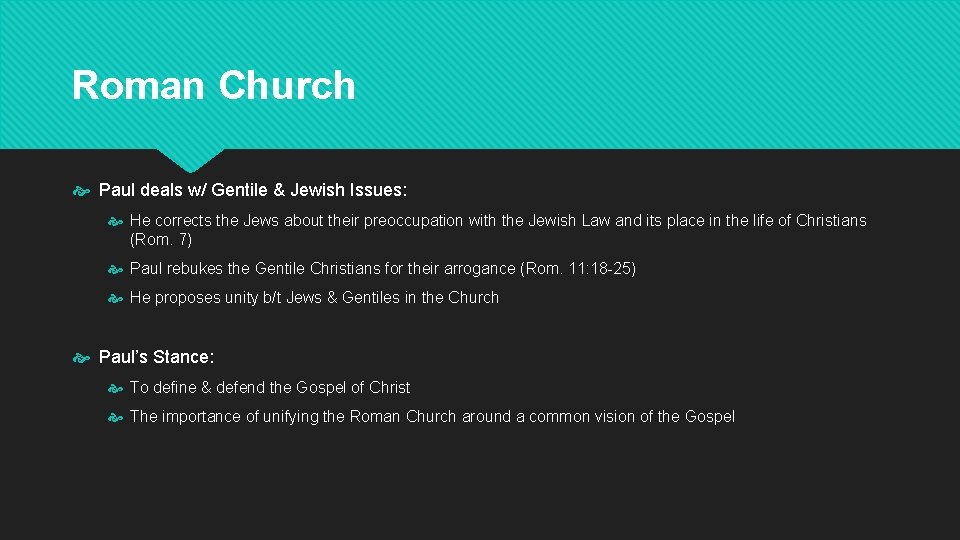
Task: Click the "He proposes unity b/t Jews & Gentiles" line
Action: click(x=314, y=298)
